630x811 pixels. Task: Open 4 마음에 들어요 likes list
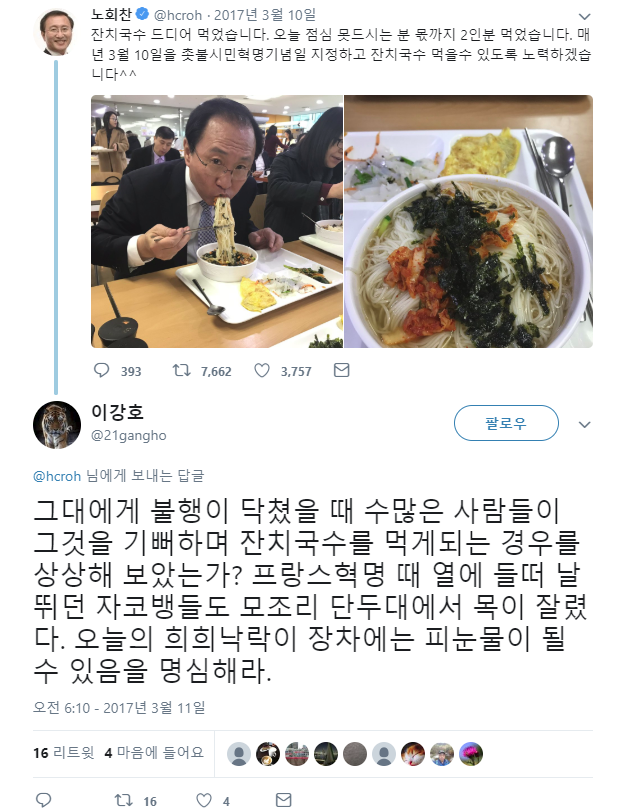click(x=154, y=753)
